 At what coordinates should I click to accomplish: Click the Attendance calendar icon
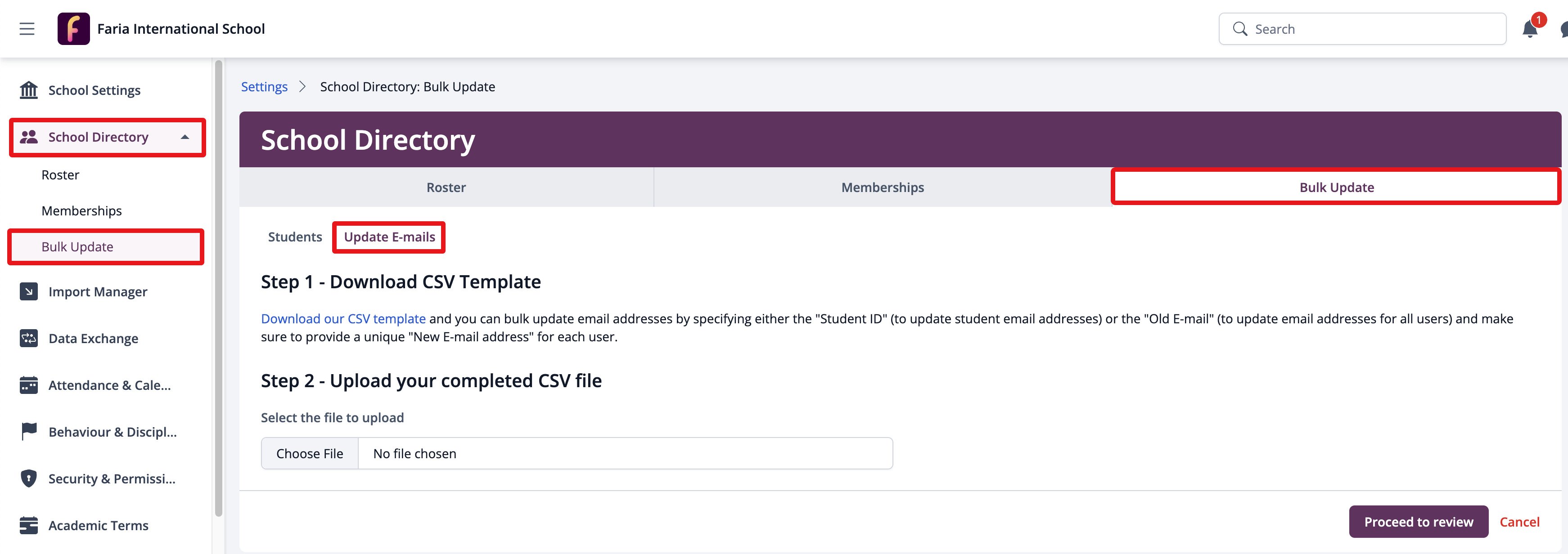tap(29, 385)
